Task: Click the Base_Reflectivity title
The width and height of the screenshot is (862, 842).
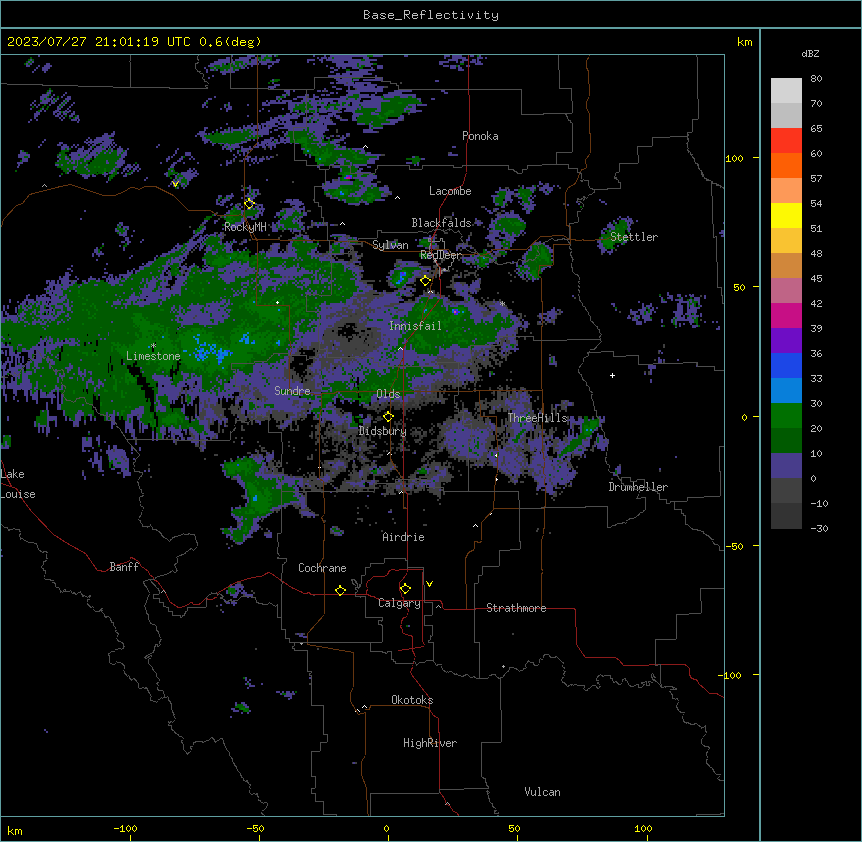Action: click(431, 15)
